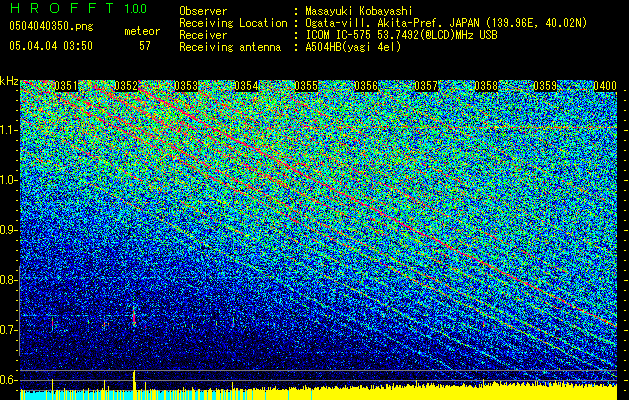Image resolution: width=629 pixels, height=400 pixels.
Task: Click the kHz axis unit label
Action: tap(9, 81)
